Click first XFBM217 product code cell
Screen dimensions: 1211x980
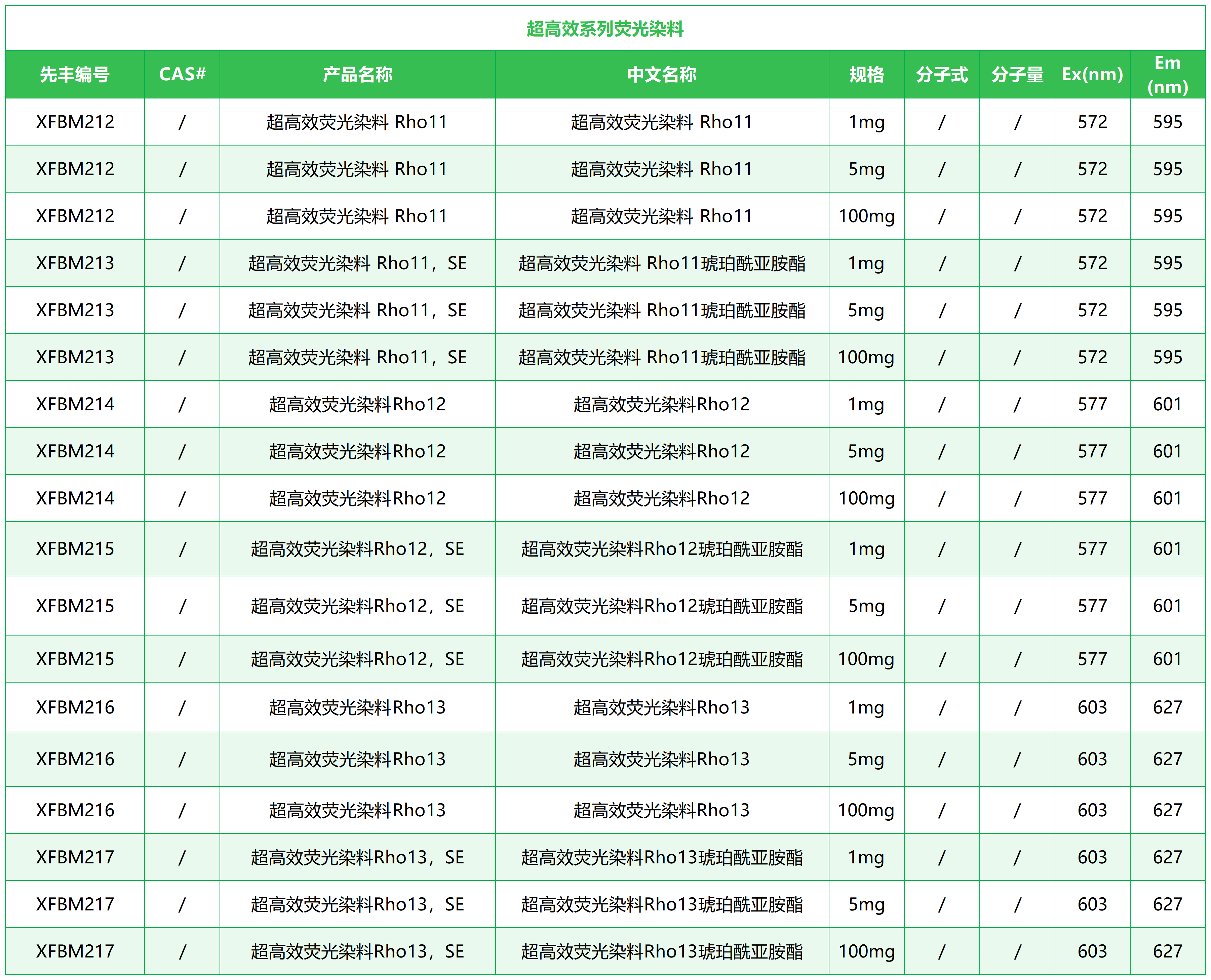tap(75, 857)
